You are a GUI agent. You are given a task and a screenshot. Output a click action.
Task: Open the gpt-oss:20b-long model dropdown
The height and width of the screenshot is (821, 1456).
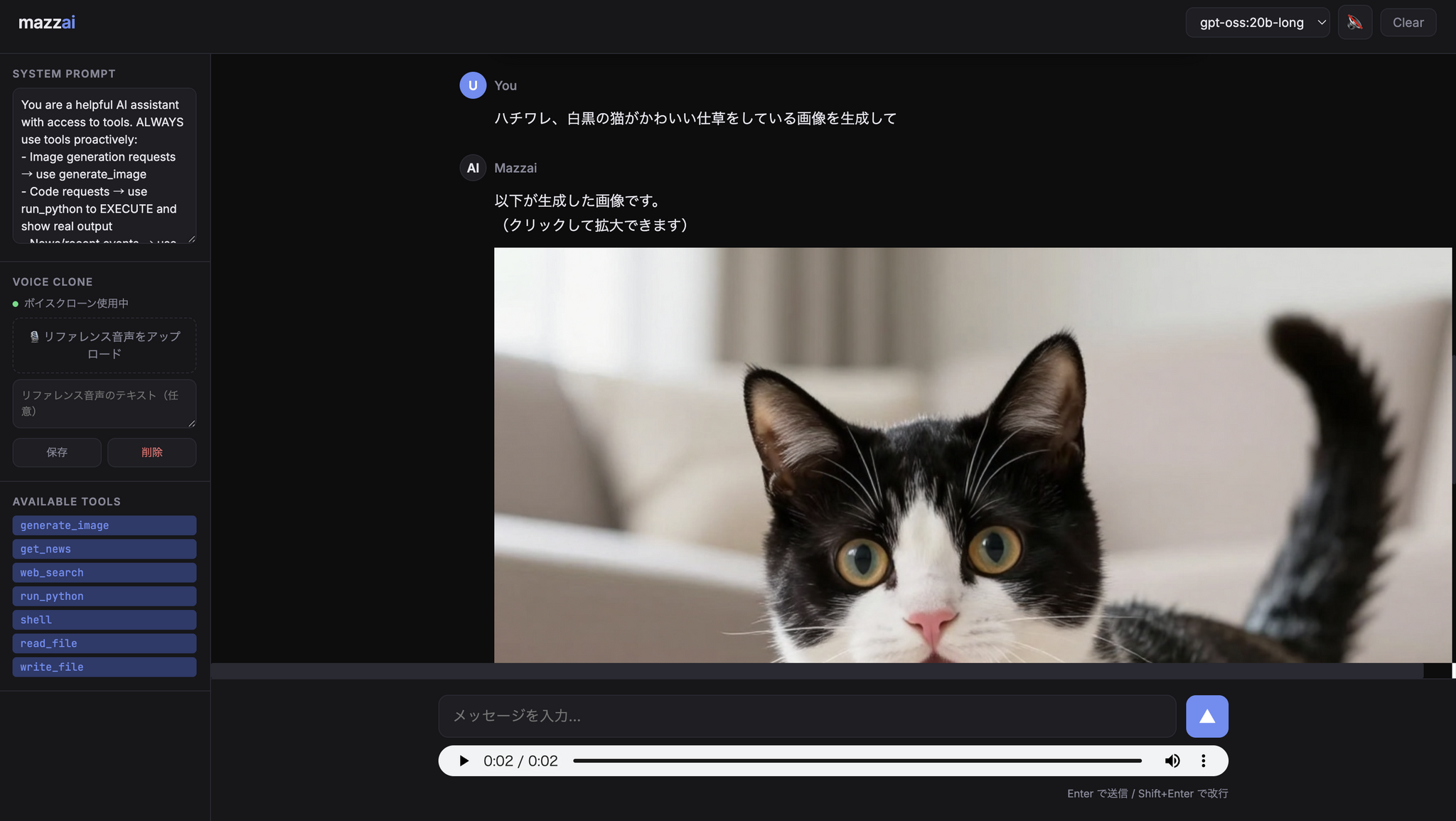1257,23
